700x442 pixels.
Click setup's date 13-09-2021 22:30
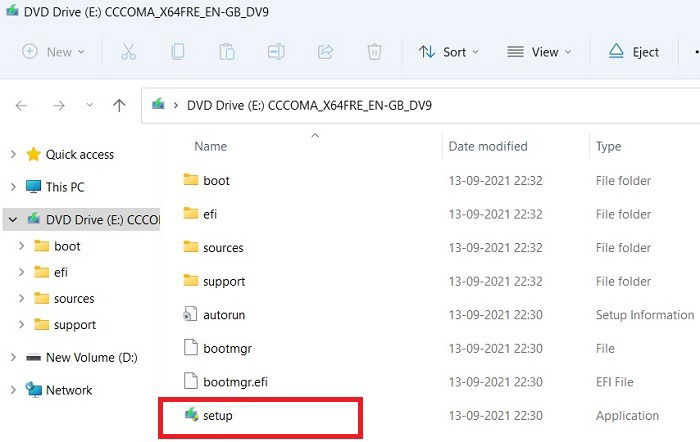[x=496, y=416]
